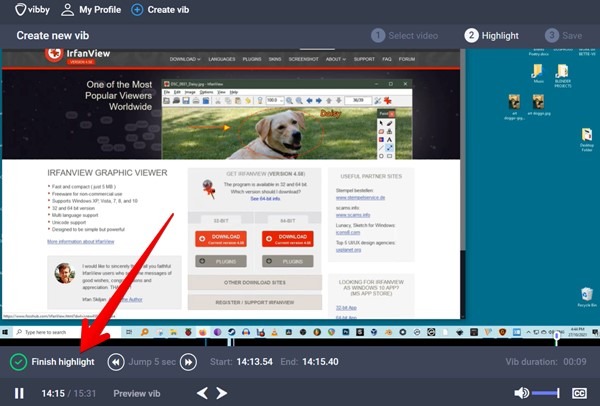This screenshot has width=600, height=406.
Task: Open the stempelservice partner link
Action: point(360,197)
